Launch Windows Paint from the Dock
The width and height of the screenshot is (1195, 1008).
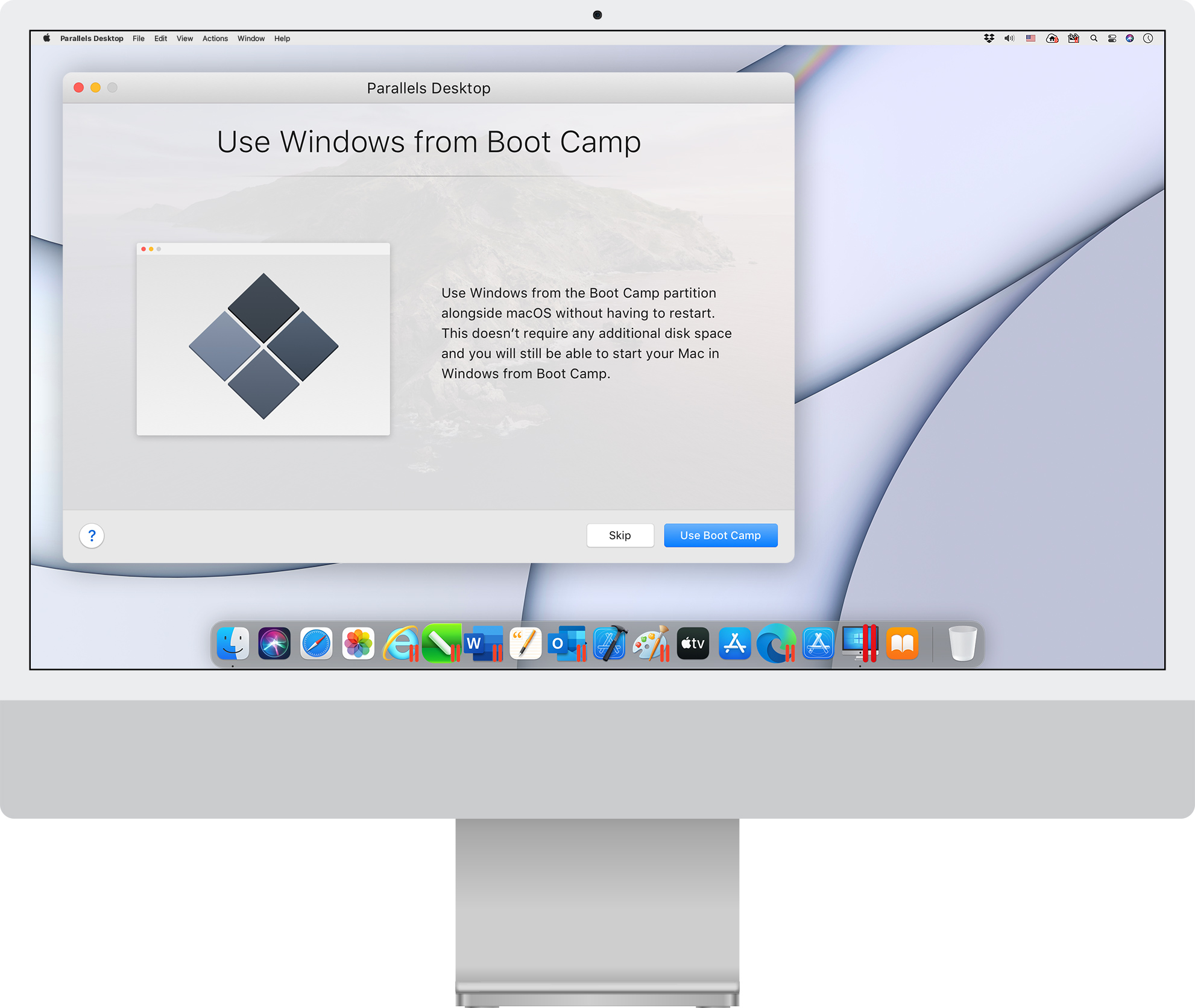(x=651, y=643)
